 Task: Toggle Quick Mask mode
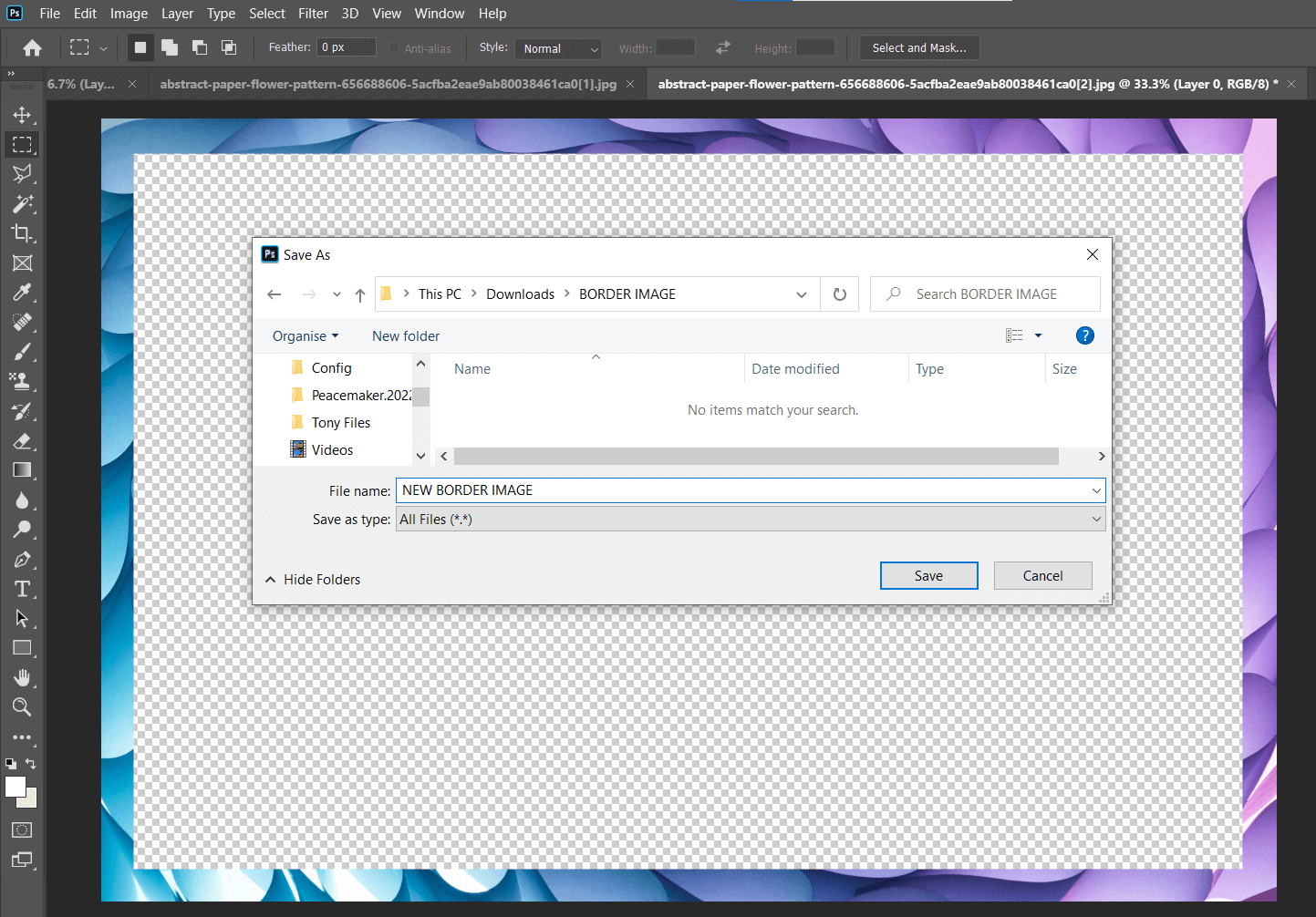point(22,829)
